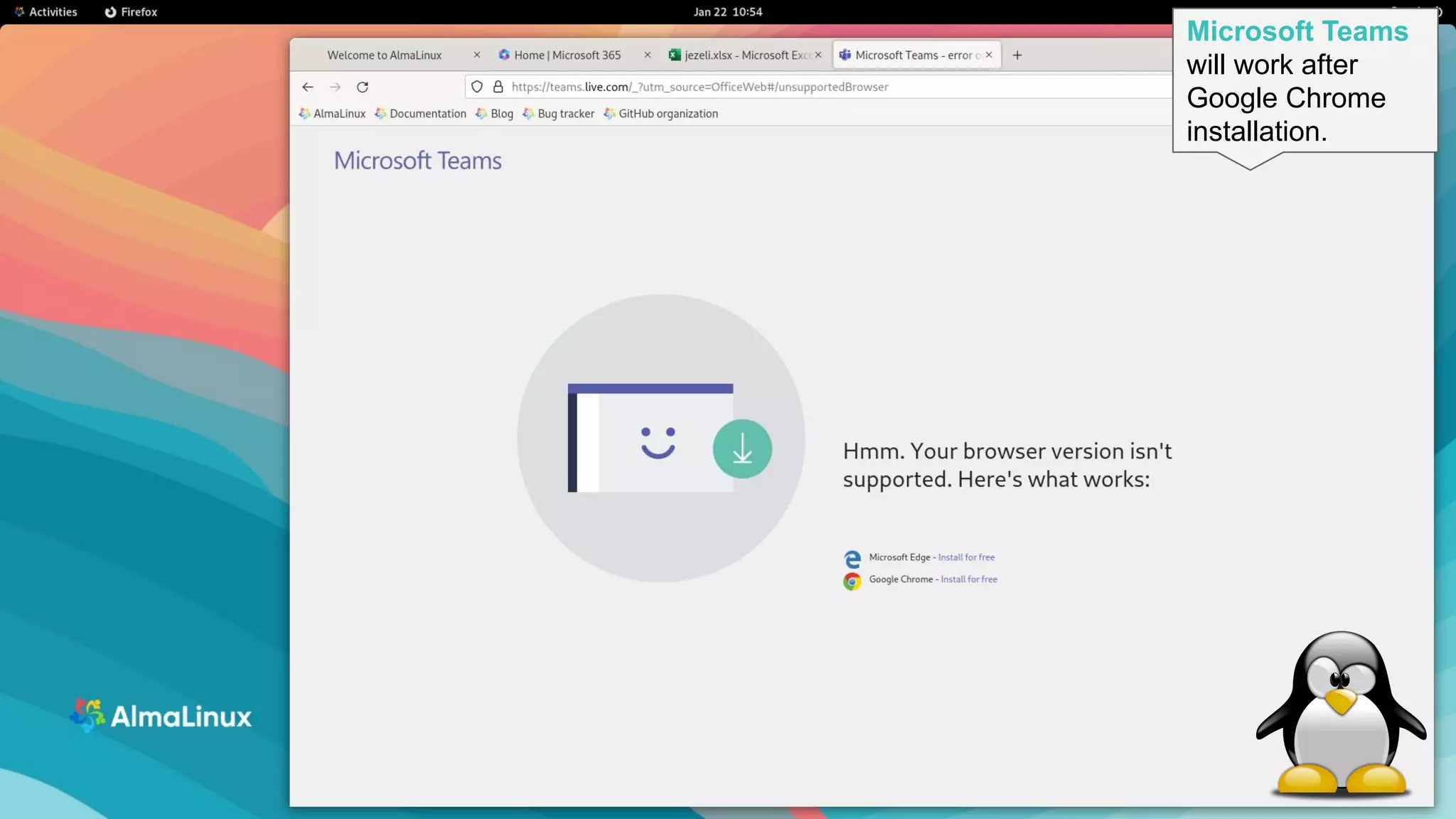Open AlmaLinux bookmark
Image resolution: width=1456 pixels, height=819 pixels.
point(332,114)
